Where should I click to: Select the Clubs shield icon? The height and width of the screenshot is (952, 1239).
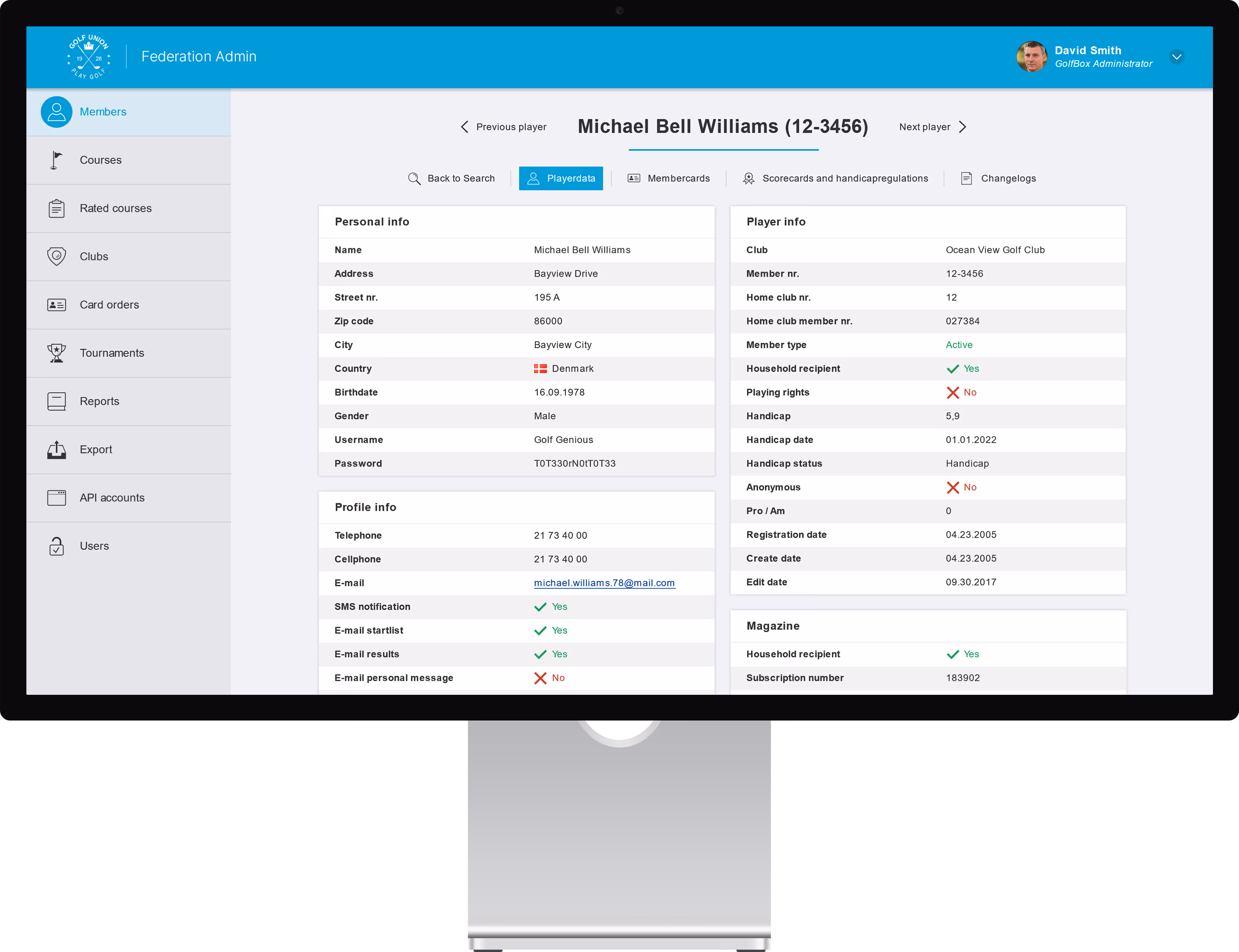point(56,256)
